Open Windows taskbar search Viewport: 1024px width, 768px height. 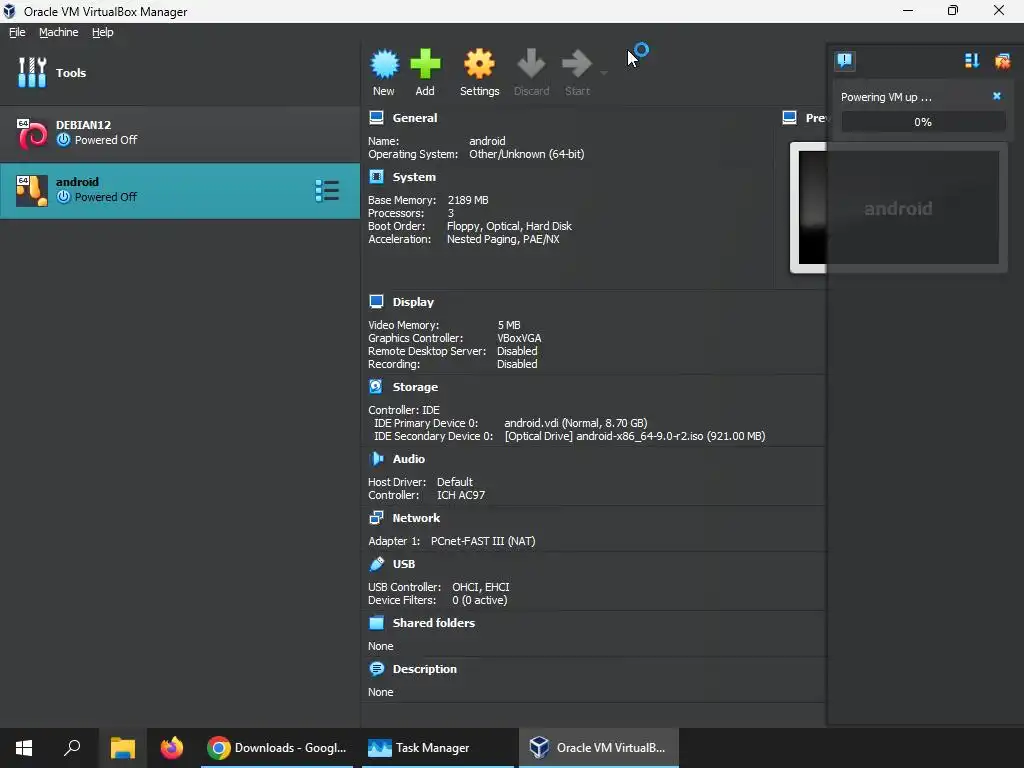point(72,748)
